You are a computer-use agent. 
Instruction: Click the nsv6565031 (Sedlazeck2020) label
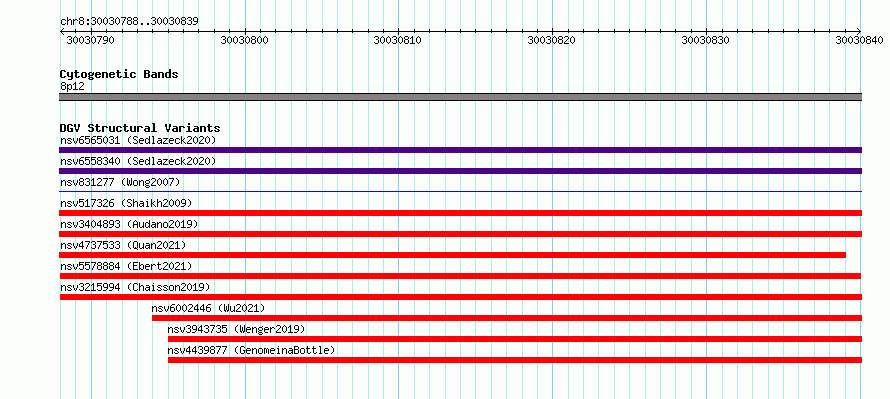pos(138,140)
